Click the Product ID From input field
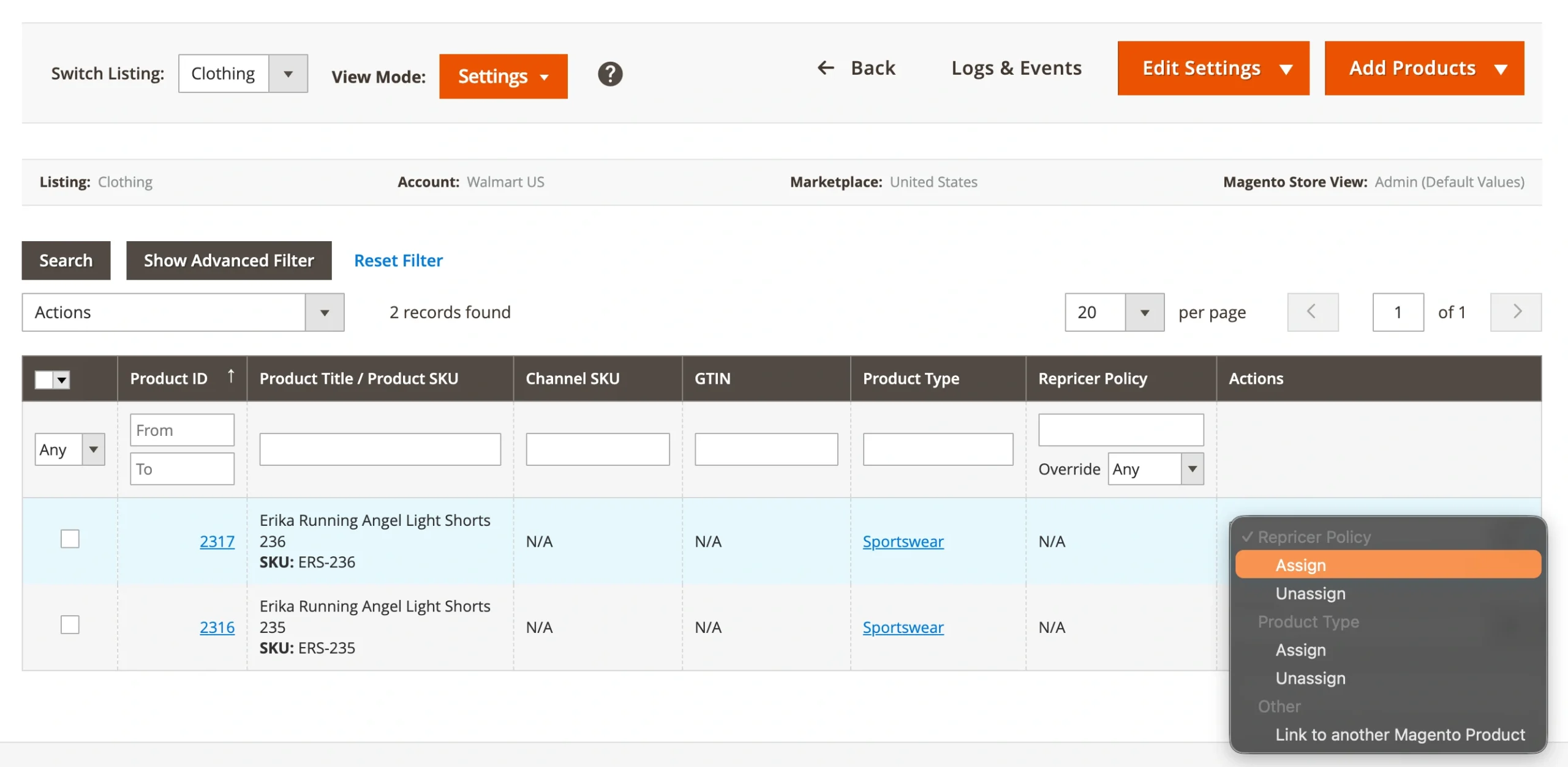 182,430
